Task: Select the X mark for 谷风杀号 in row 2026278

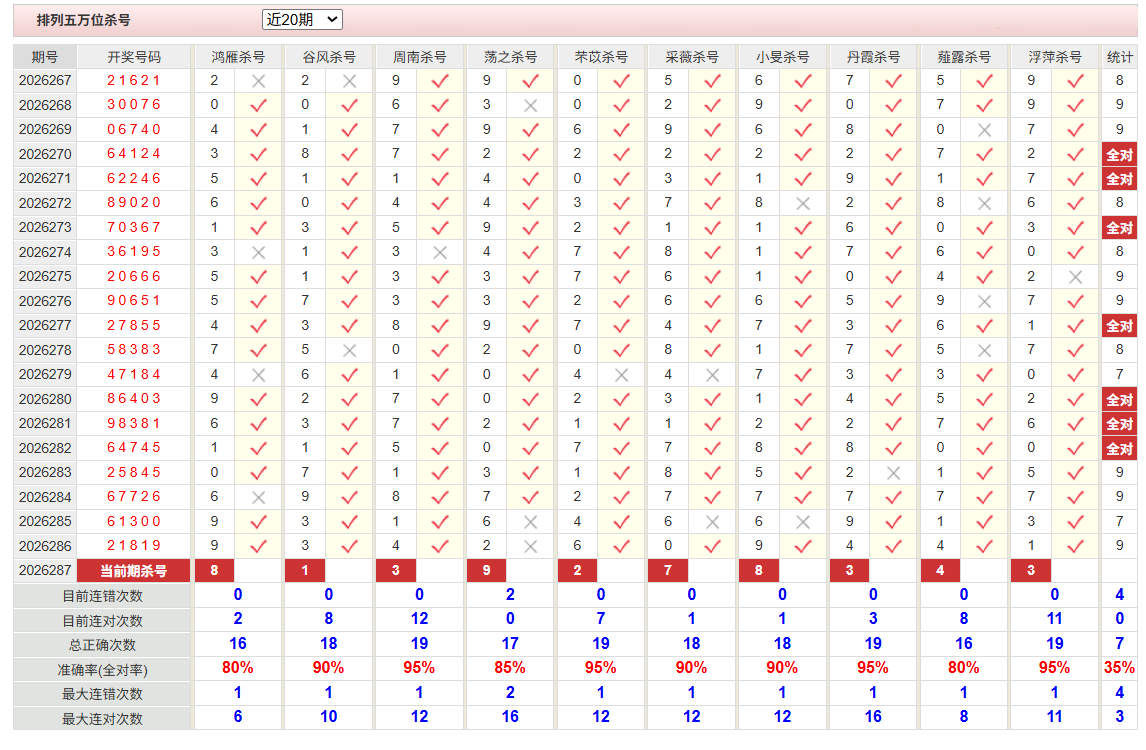Action: click(x=349, y=351)
